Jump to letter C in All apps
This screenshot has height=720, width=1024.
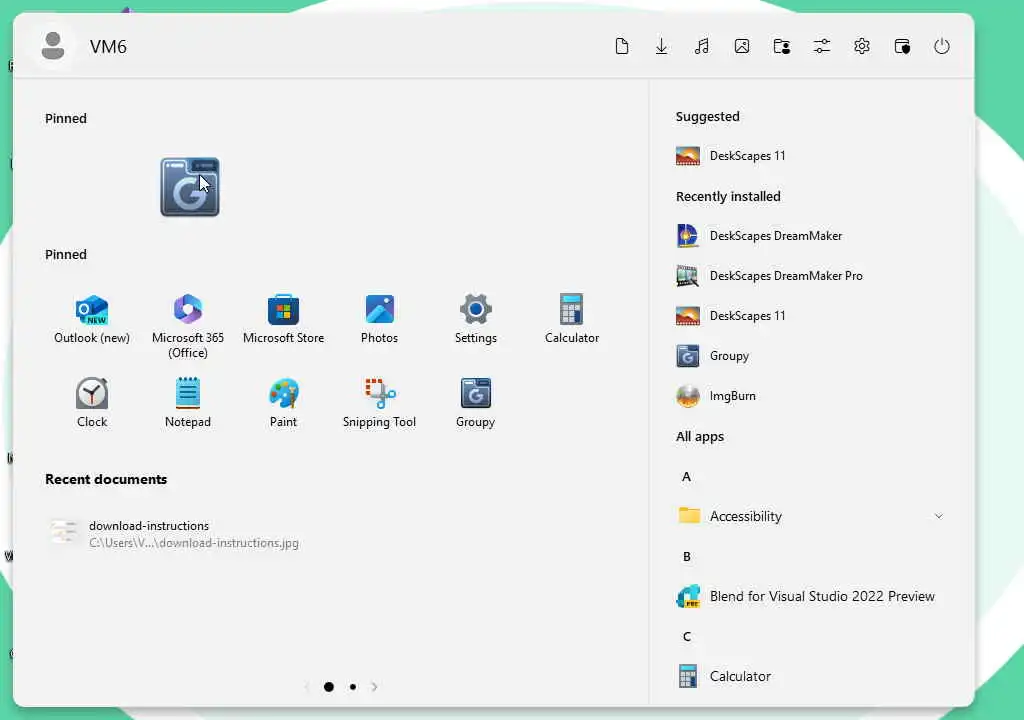click(x=686, y=636)
